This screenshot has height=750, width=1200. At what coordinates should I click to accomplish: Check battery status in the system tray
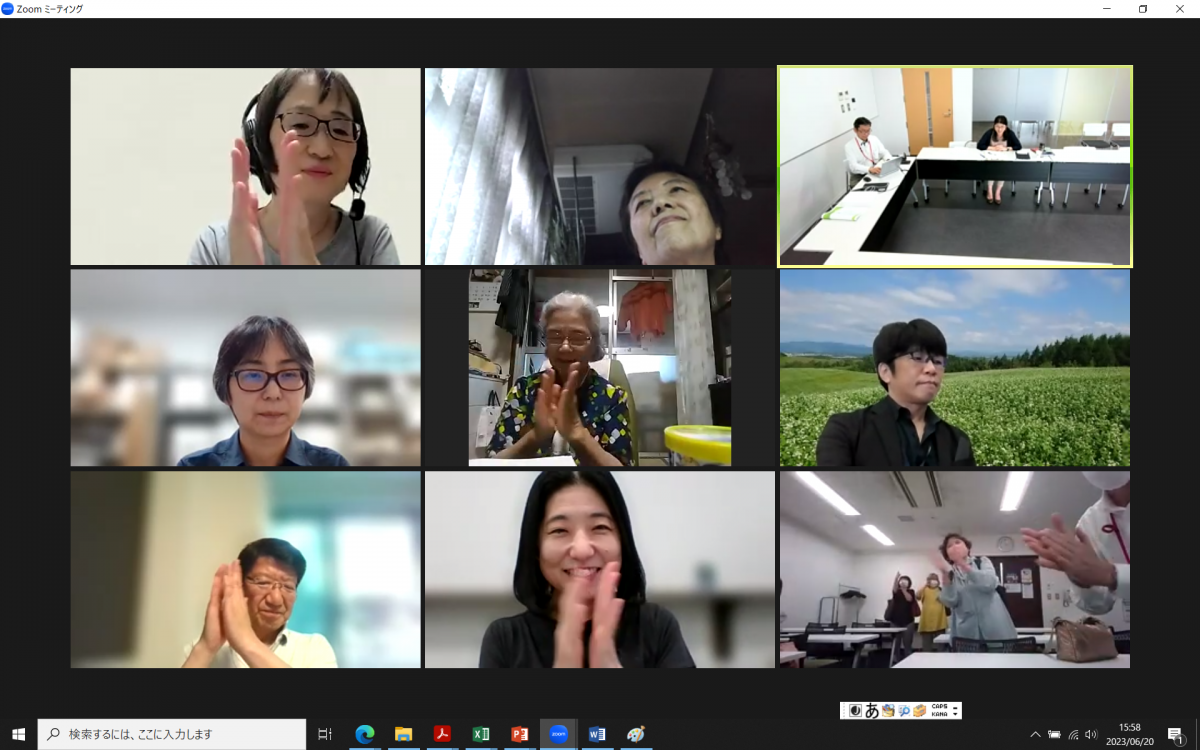coord(1054,734)
